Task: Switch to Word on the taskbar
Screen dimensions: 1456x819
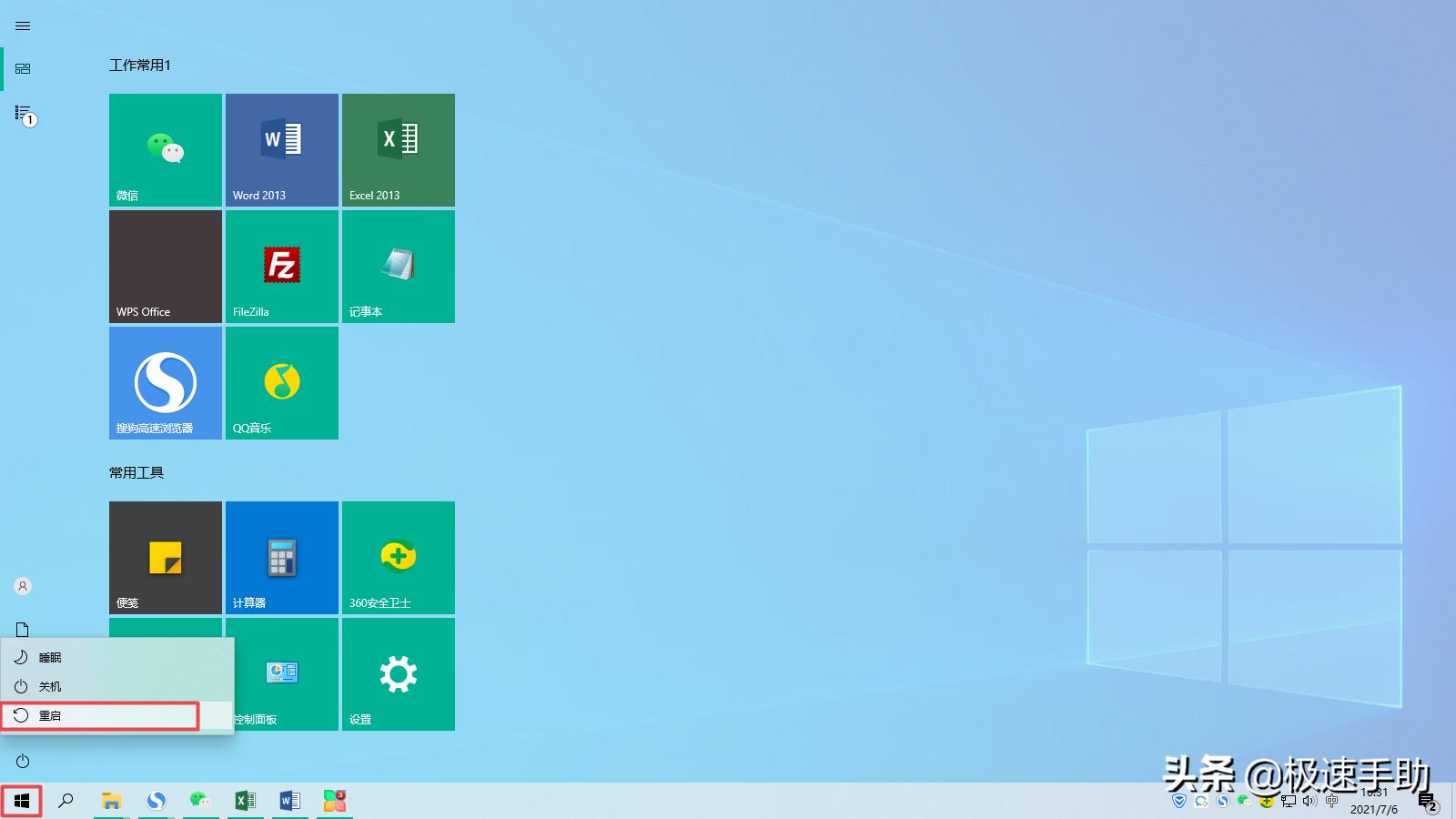Action: 289,801
